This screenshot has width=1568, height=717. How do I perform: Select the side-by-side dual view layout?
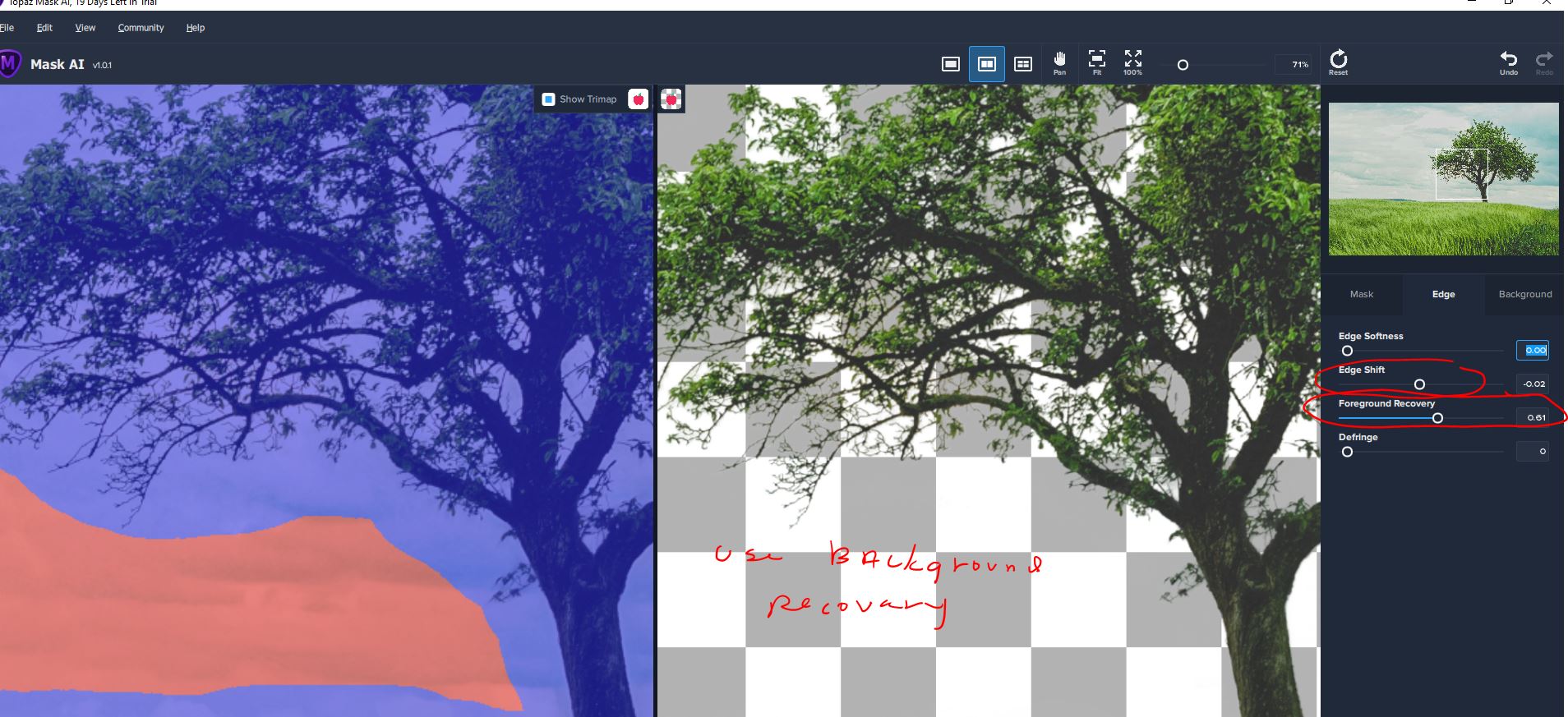coord(986,64)
